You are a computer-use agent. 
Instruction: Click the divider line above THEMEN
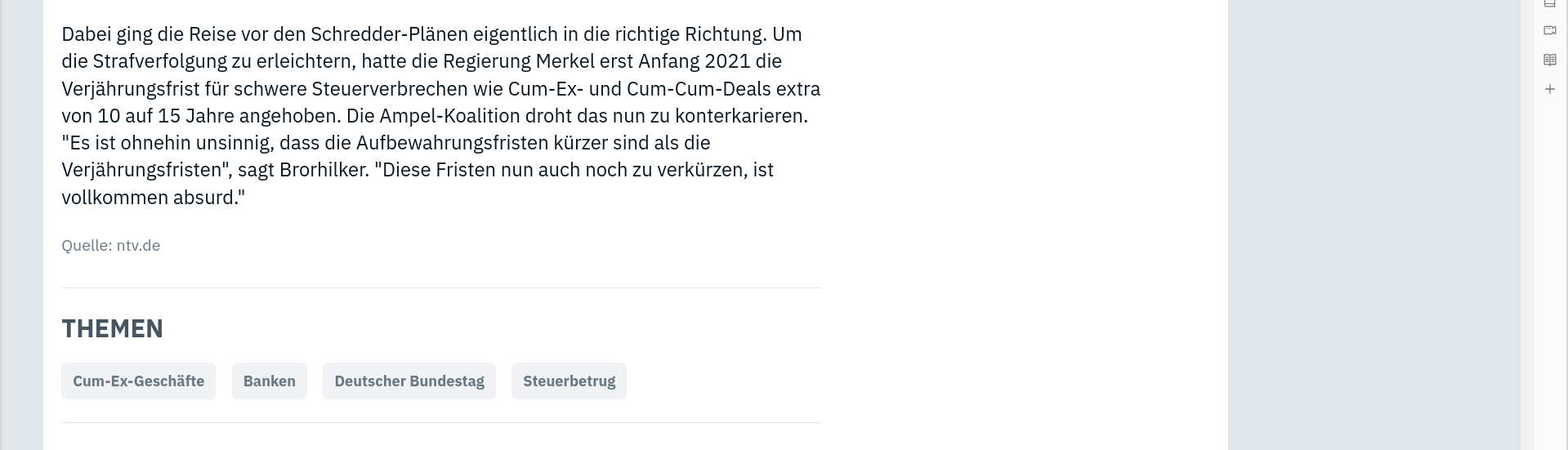coord(441,287)
